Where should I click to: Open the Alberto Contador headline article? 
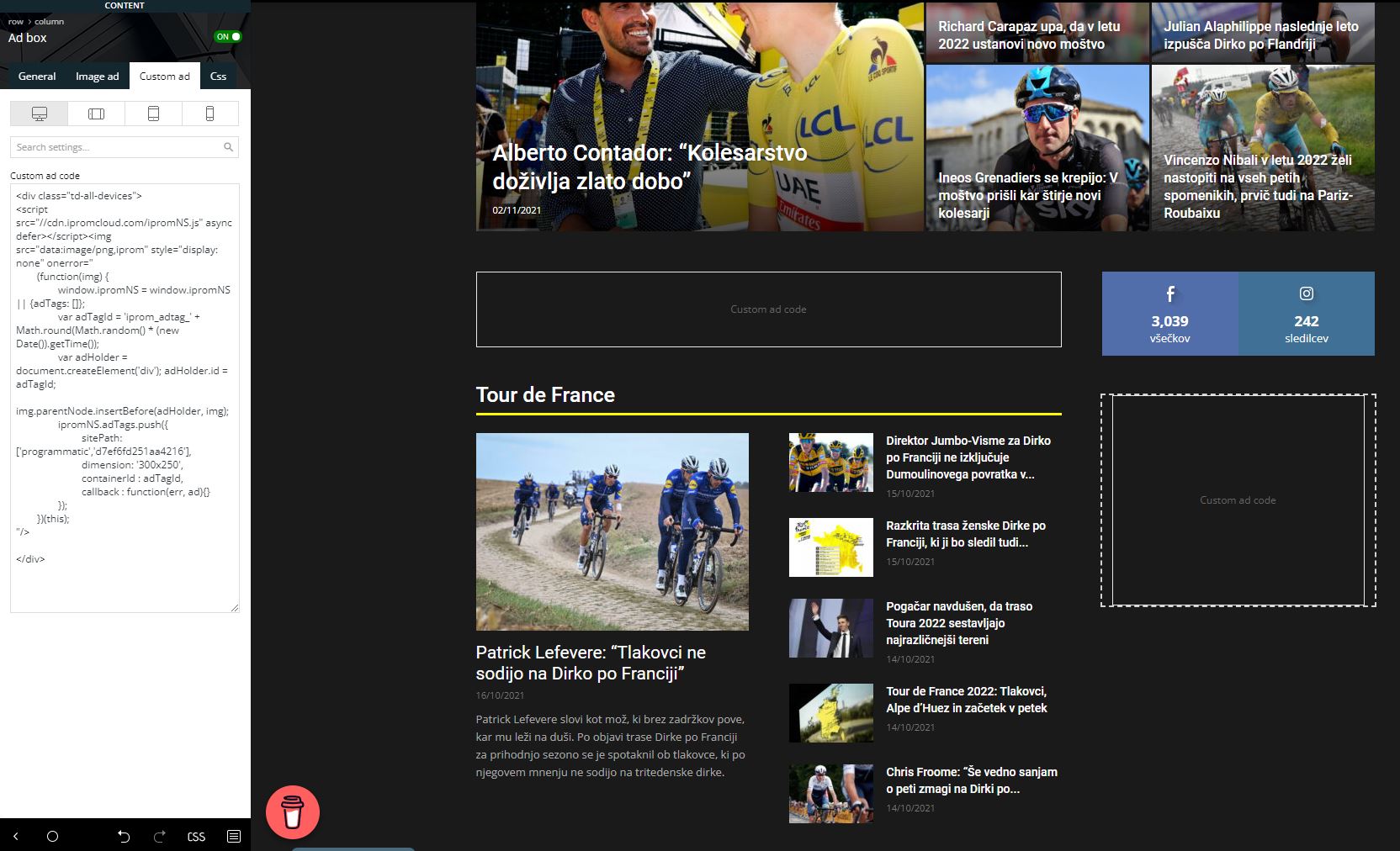point(650,166)
